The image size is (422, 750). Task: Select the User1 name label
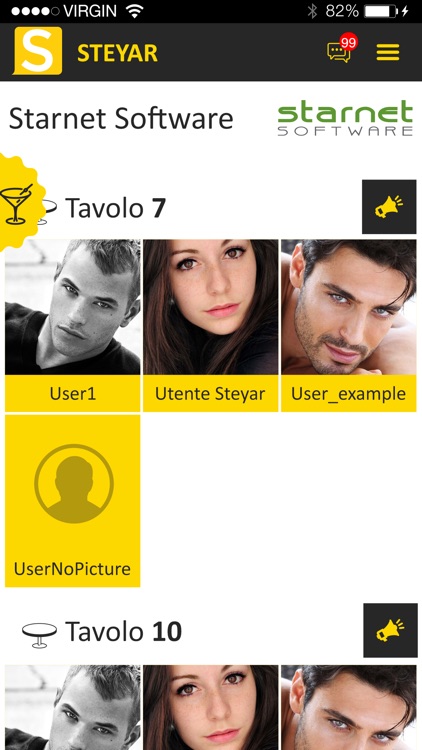pyautogui.click(x=73, y=394)
